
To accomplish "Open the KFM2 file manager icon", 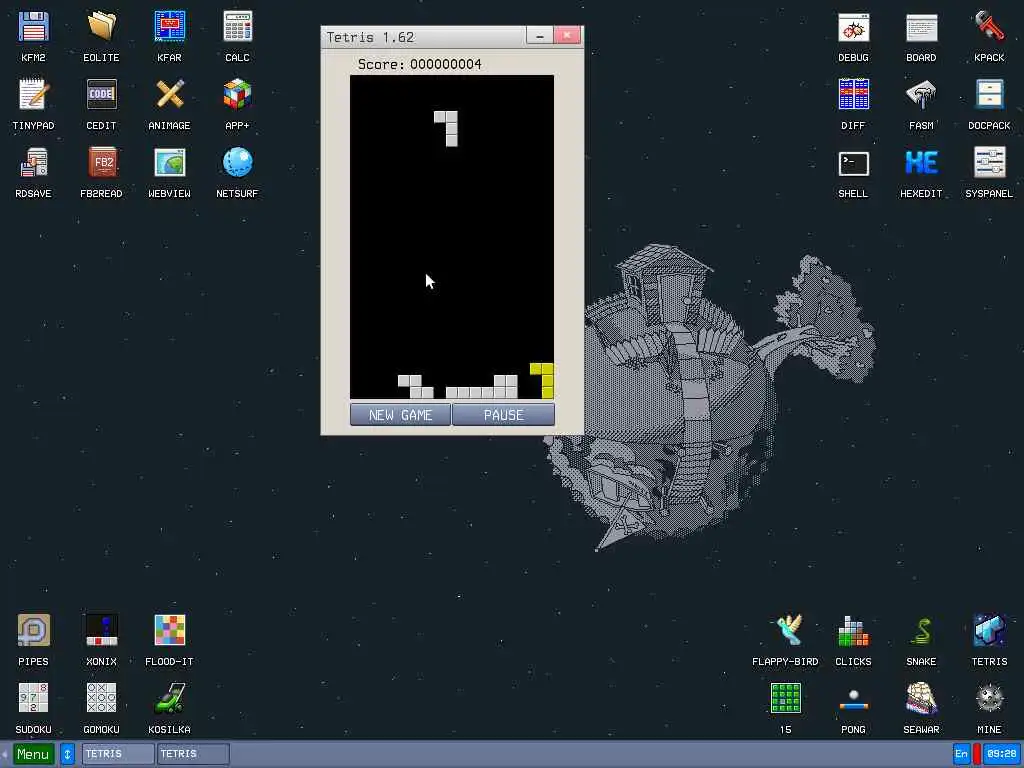I will click(x=33, y=27).
